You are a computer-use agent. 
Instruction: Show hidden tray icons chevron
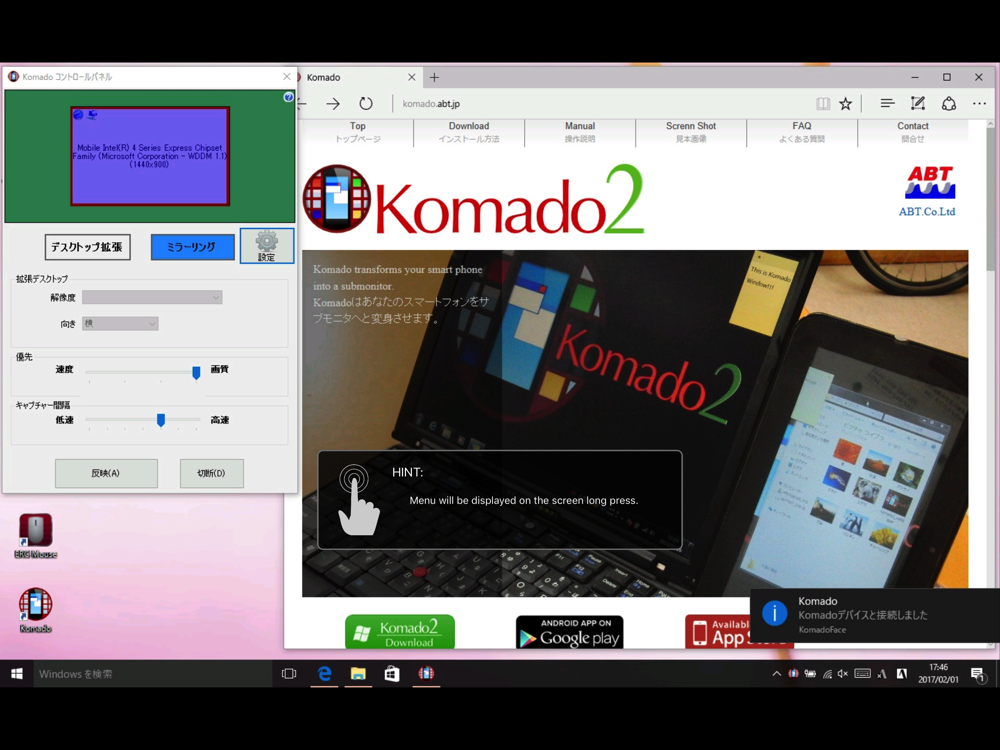(776, 673)
